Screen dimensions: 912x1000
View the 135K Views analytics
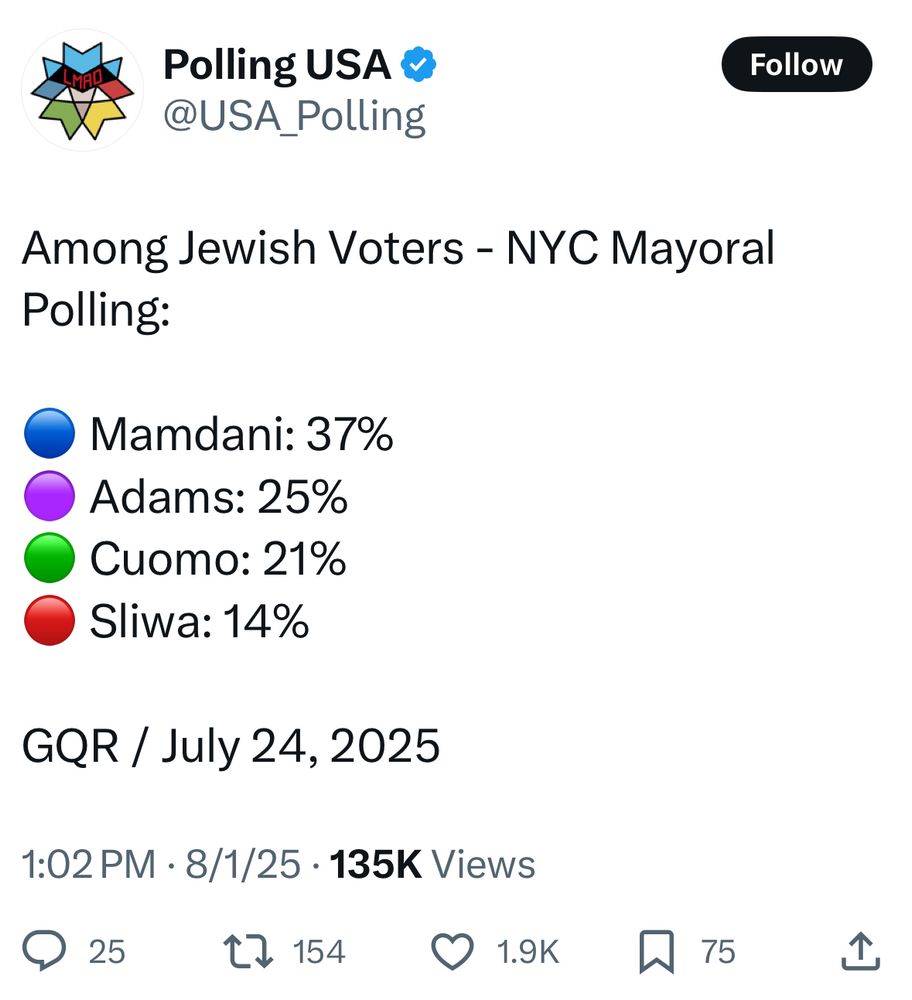click(x=432, y=865)
